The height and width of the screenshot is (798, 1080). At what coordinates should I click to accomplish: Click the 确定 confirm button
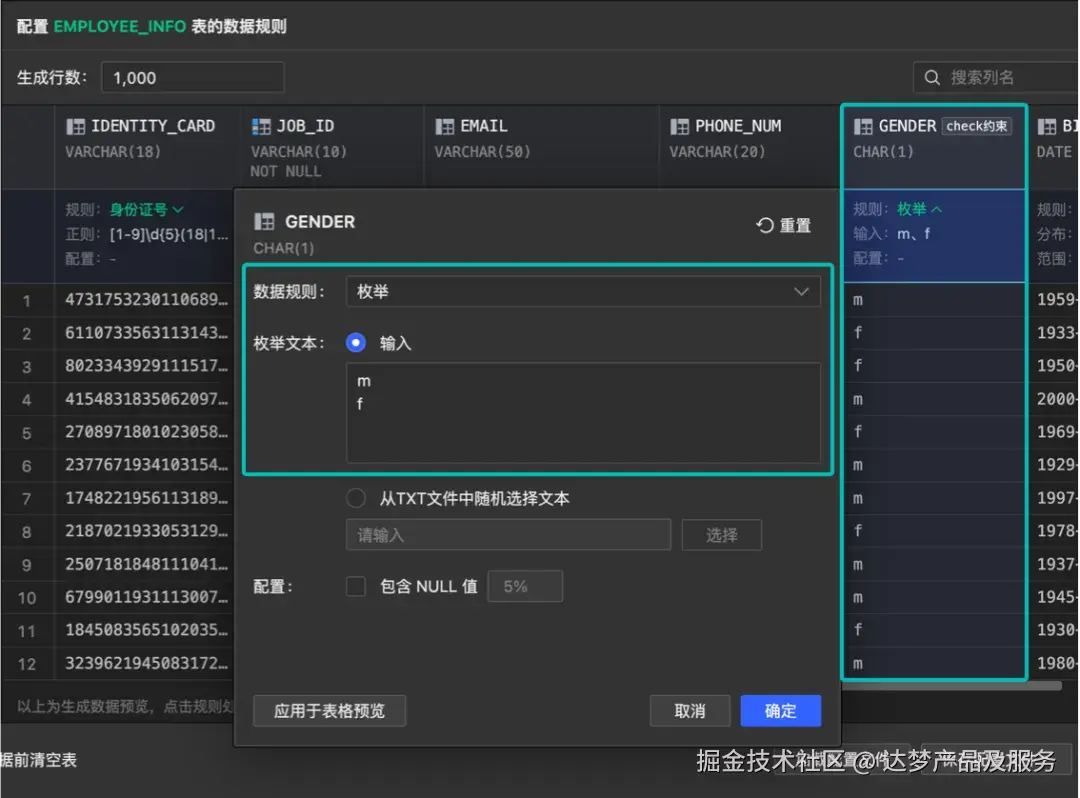[x=780, y=711]
